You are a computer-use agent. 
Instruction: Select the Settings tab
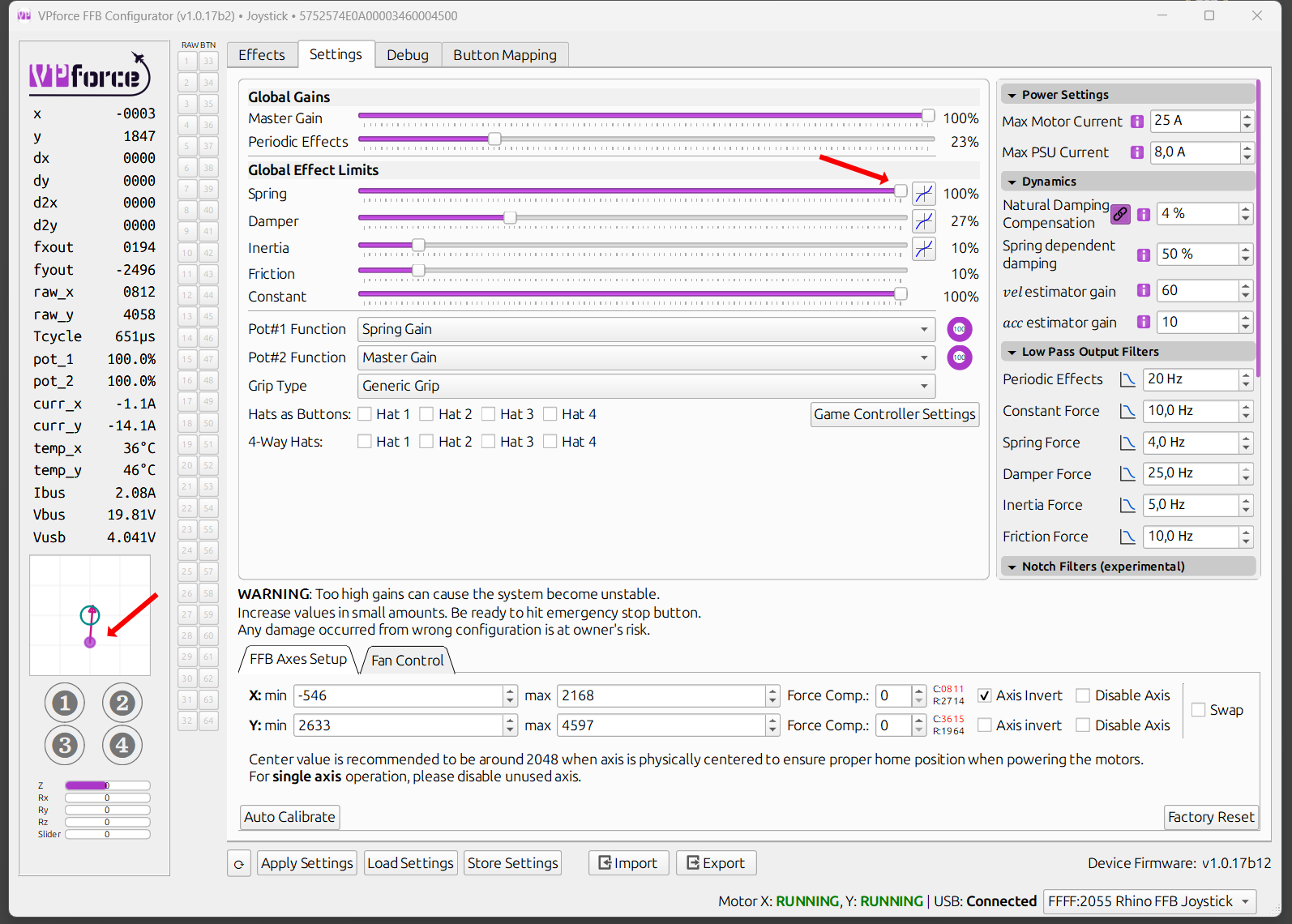point(336,54)
